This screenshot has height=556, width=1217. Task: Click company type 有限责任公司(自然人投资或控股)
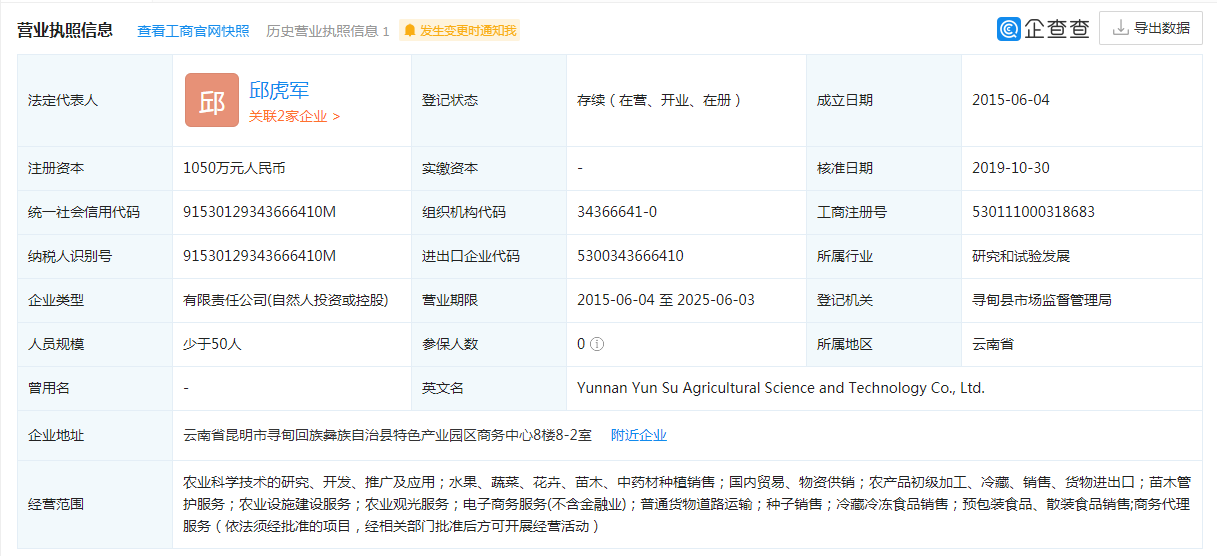tap(285, 300)
